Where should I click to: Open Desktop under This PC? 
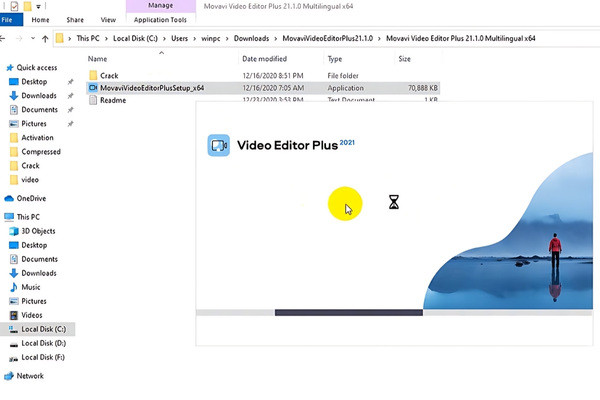[34, 245]
